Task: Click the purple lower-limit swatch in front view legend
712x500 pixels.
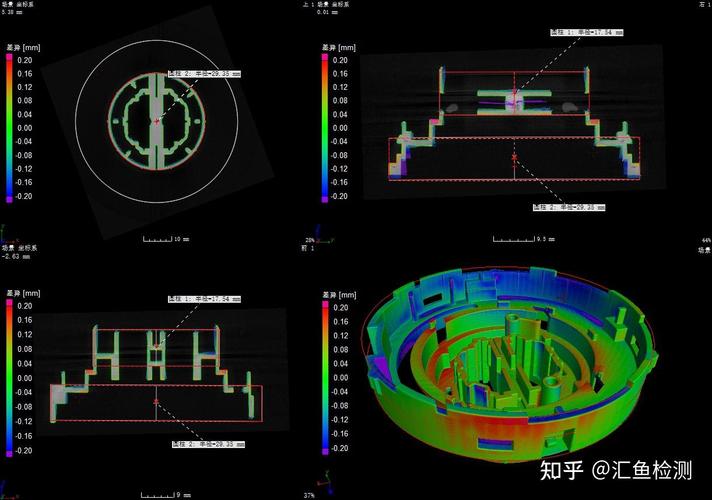Action: pos(9,454)
